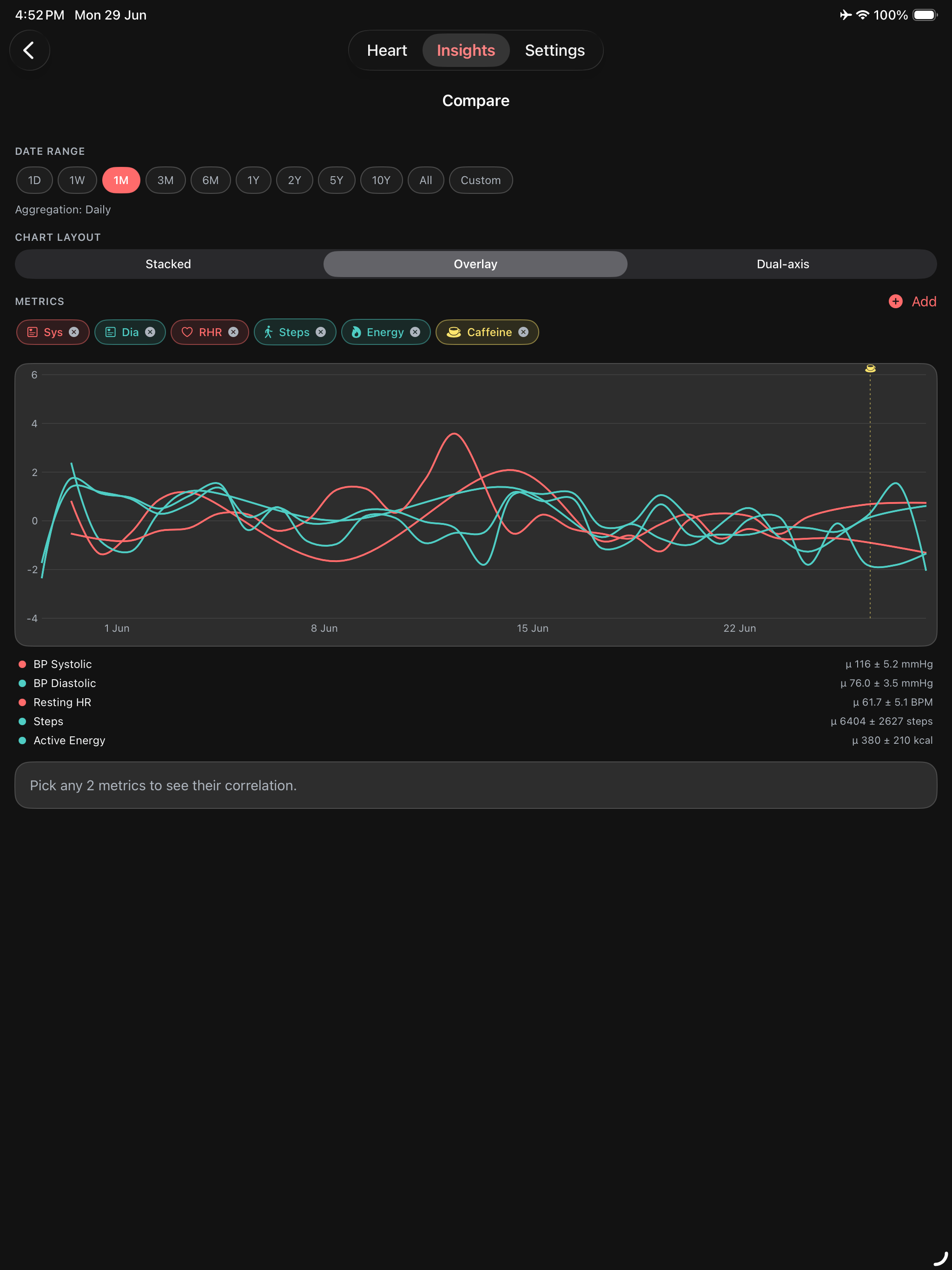Viewport: 952px width, 1270px height.
Task: Set date range to 6M
Action: (211, 180)
